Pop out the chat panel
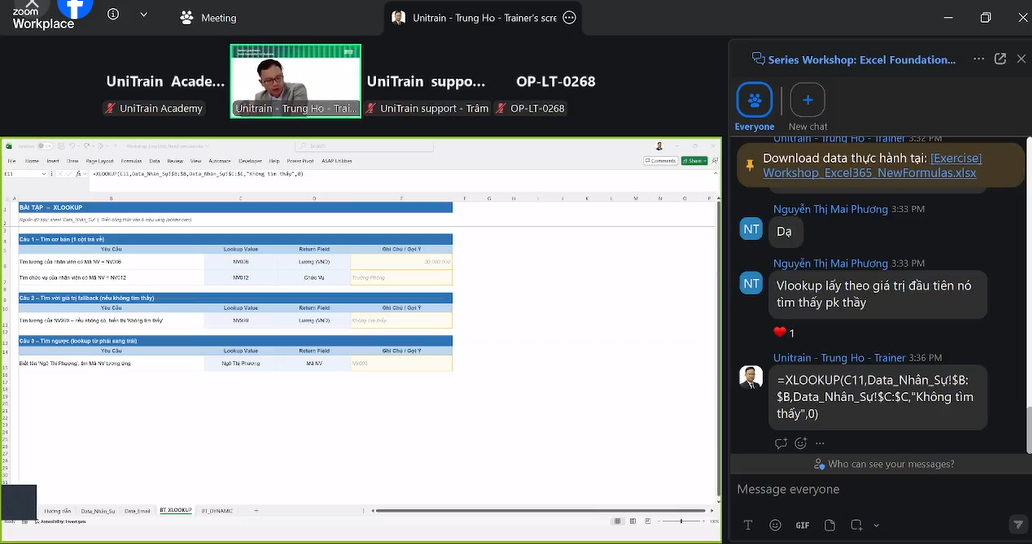 click(x=1000, y=59)
